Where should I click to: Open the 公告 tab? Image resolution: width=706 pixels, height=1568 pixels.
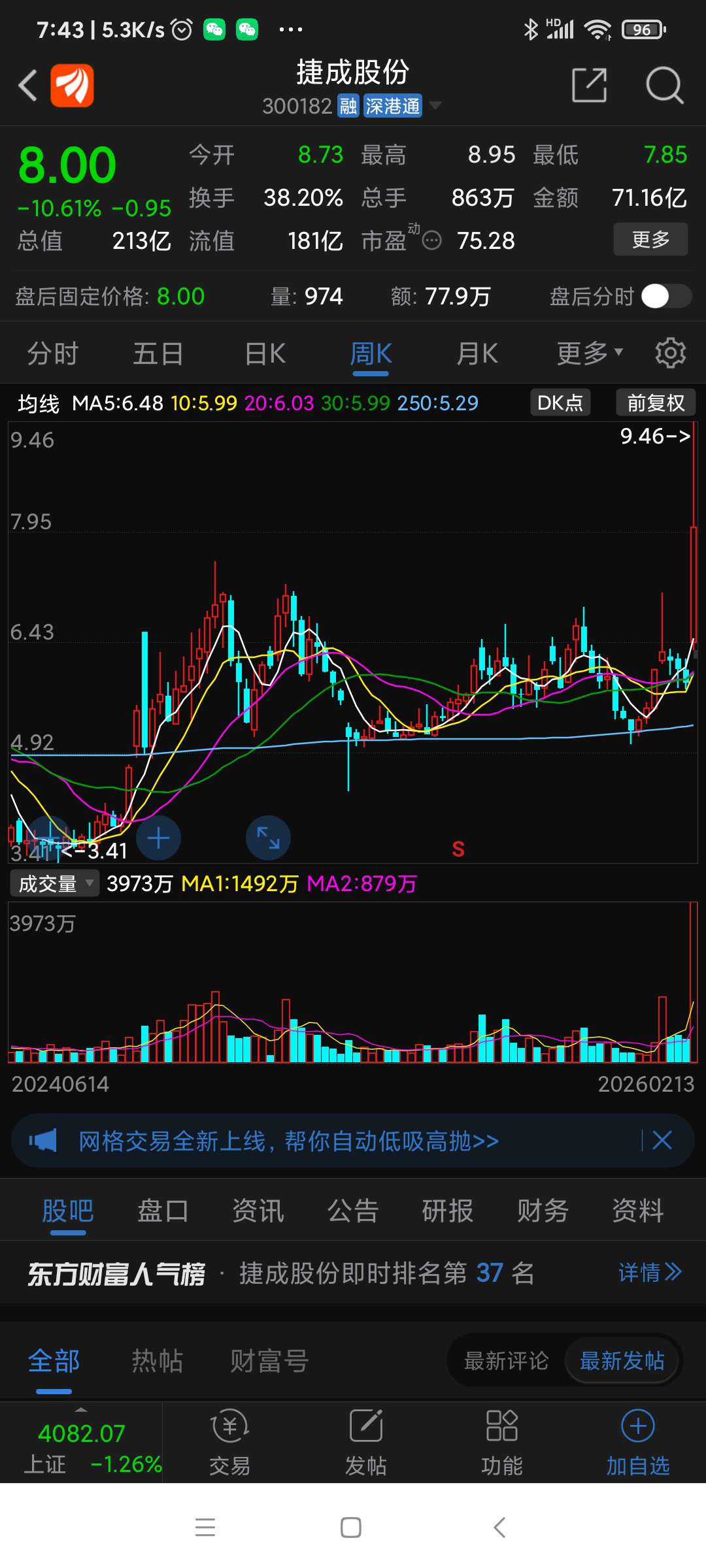353,1211
